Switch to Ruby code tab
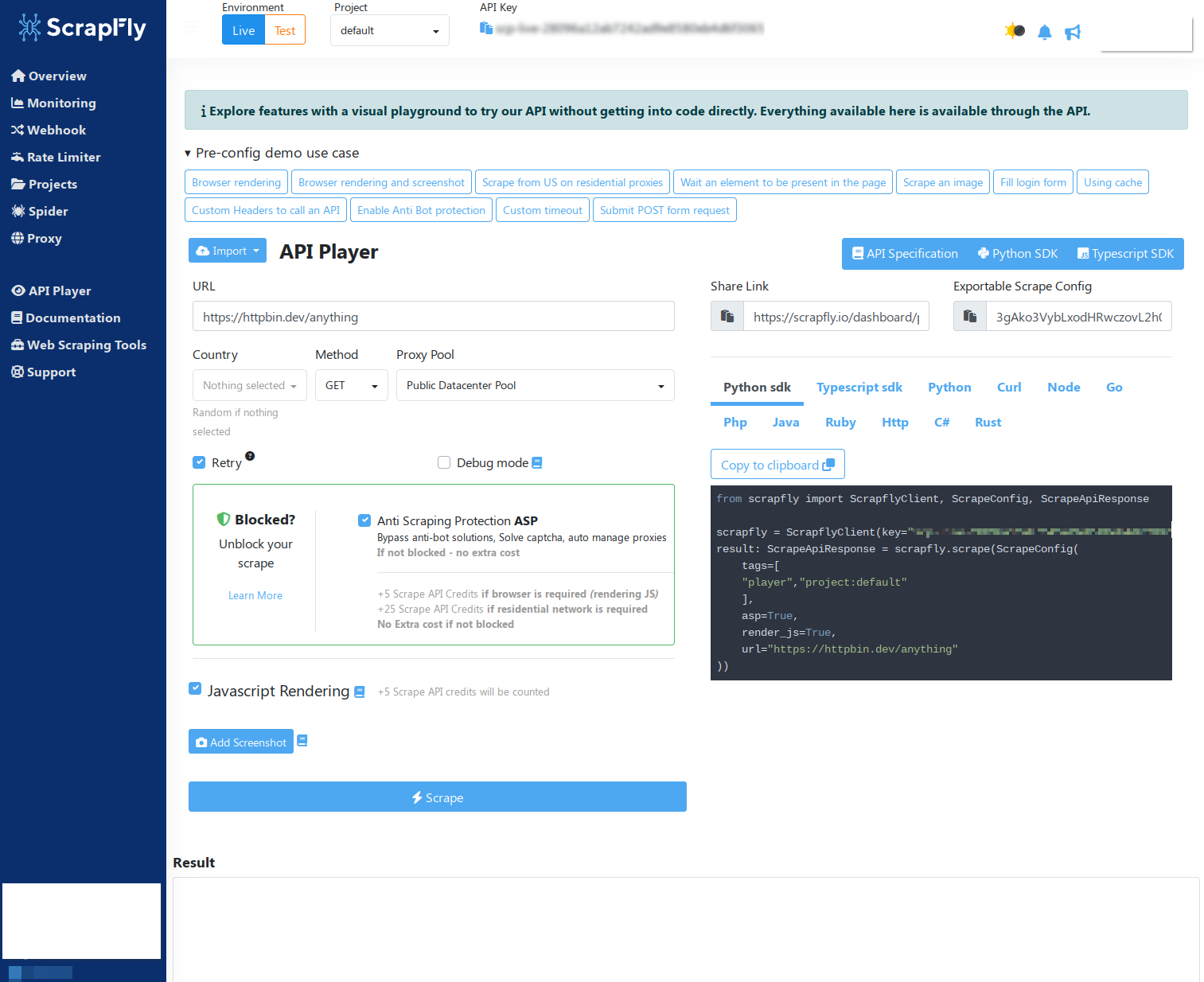 840,423
